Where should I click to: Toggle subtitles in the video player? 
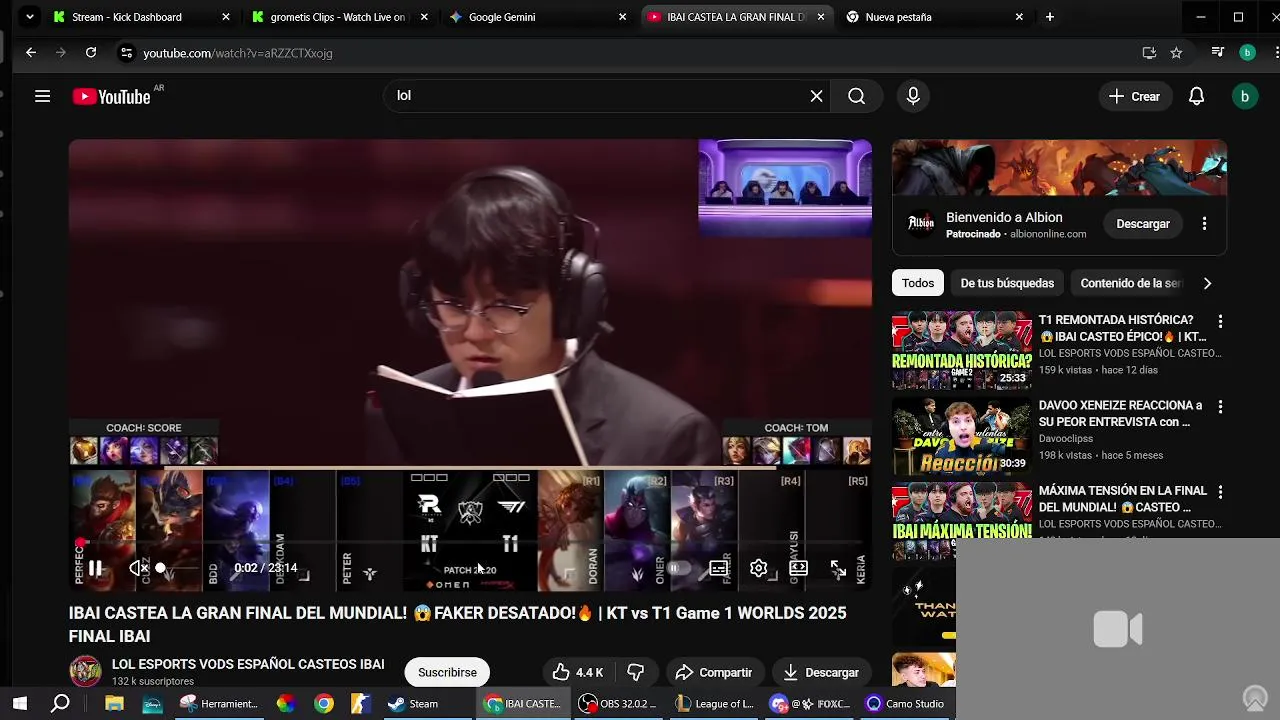click(x=718, y=568)
